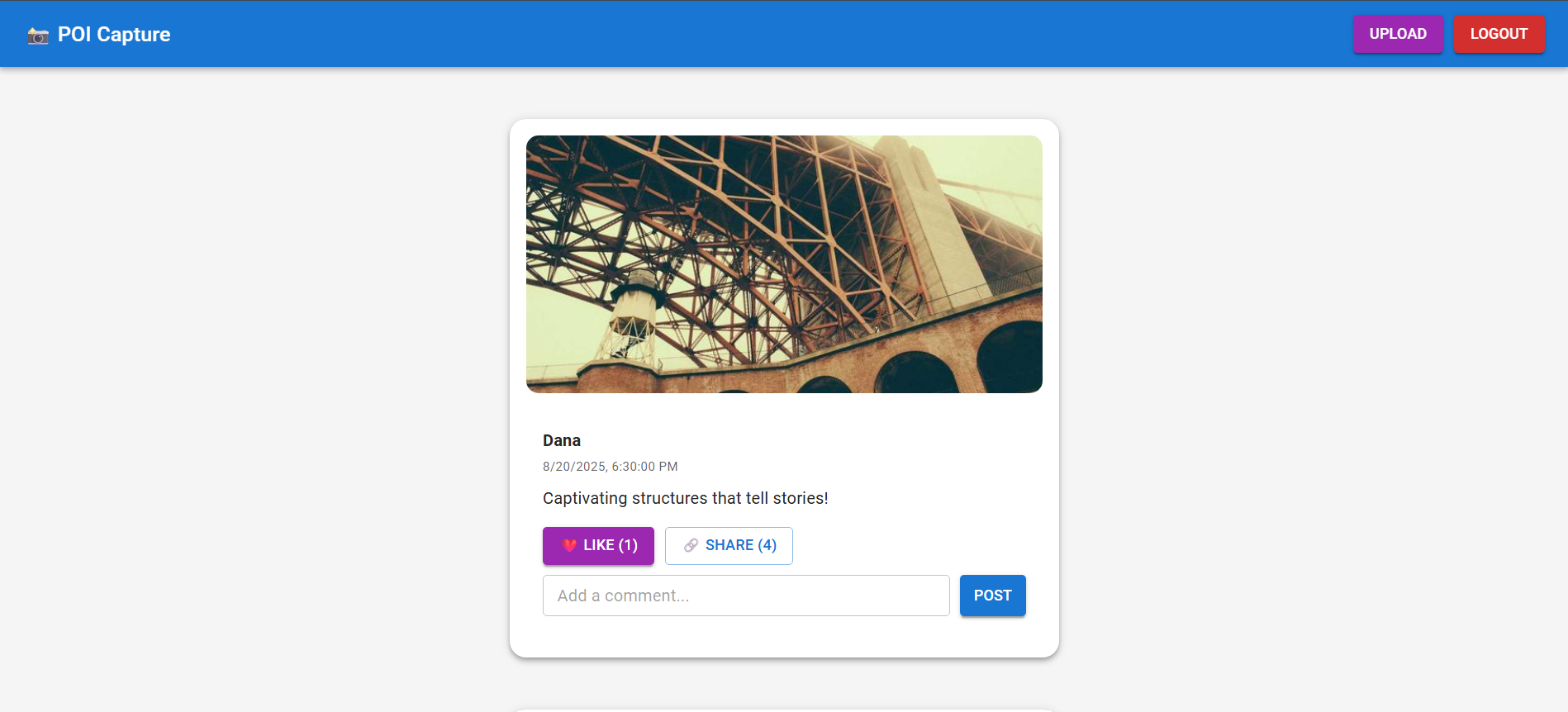Click the caption 'Captivating structures that tell stories!'

pos(685,498)
